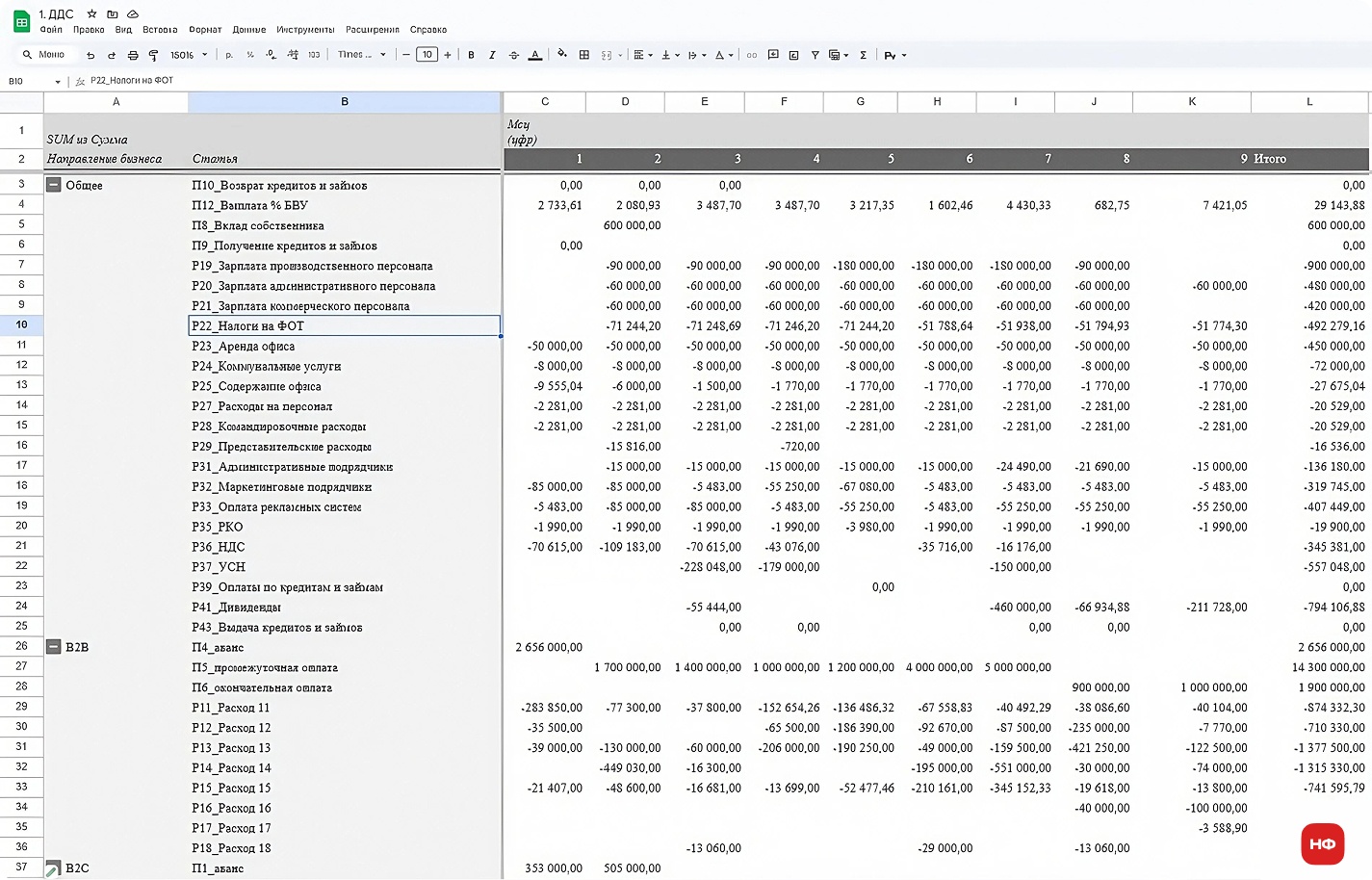
Task: Collapse the B2B pivot group
Action: 54,647
